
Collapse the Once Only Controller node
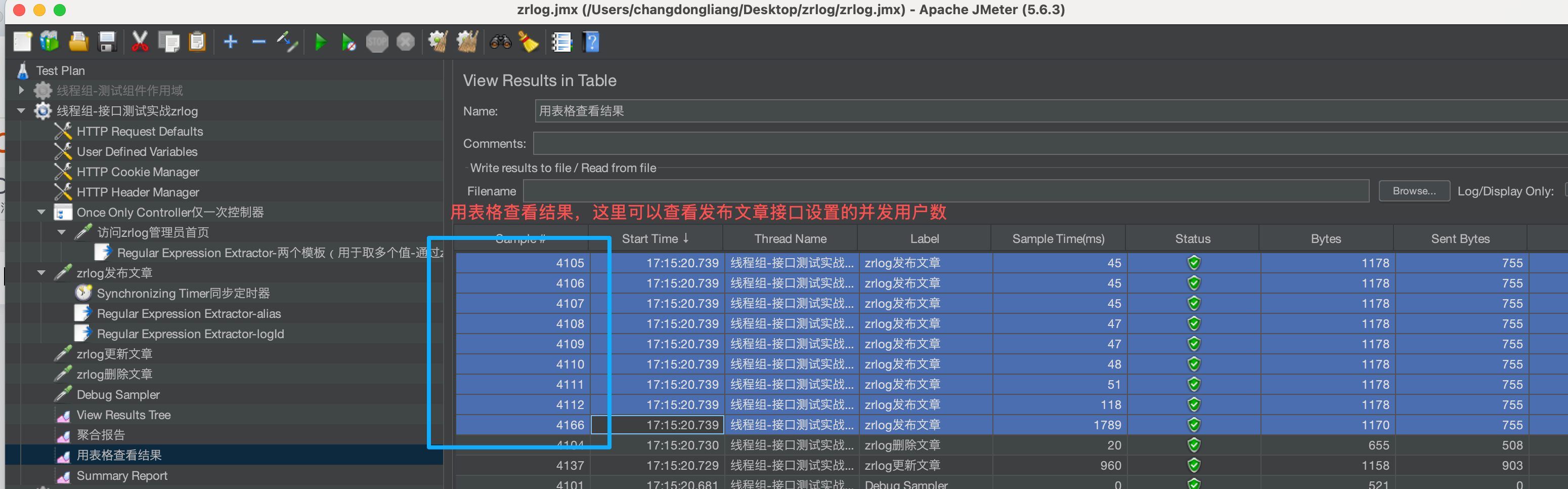click(x=41, y=212)
